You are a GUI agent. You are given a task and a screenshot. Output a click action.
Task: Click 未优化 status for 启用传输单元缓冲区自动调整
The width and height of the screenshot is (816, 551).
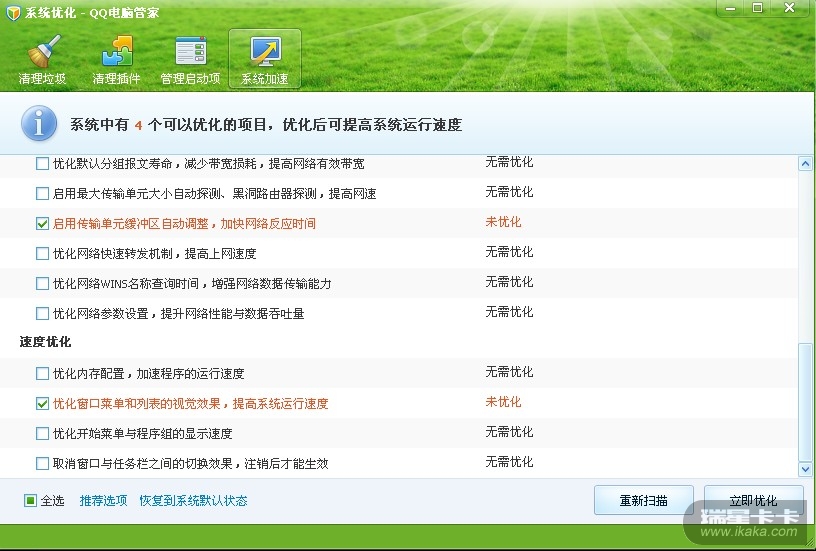tap(503, 222)
